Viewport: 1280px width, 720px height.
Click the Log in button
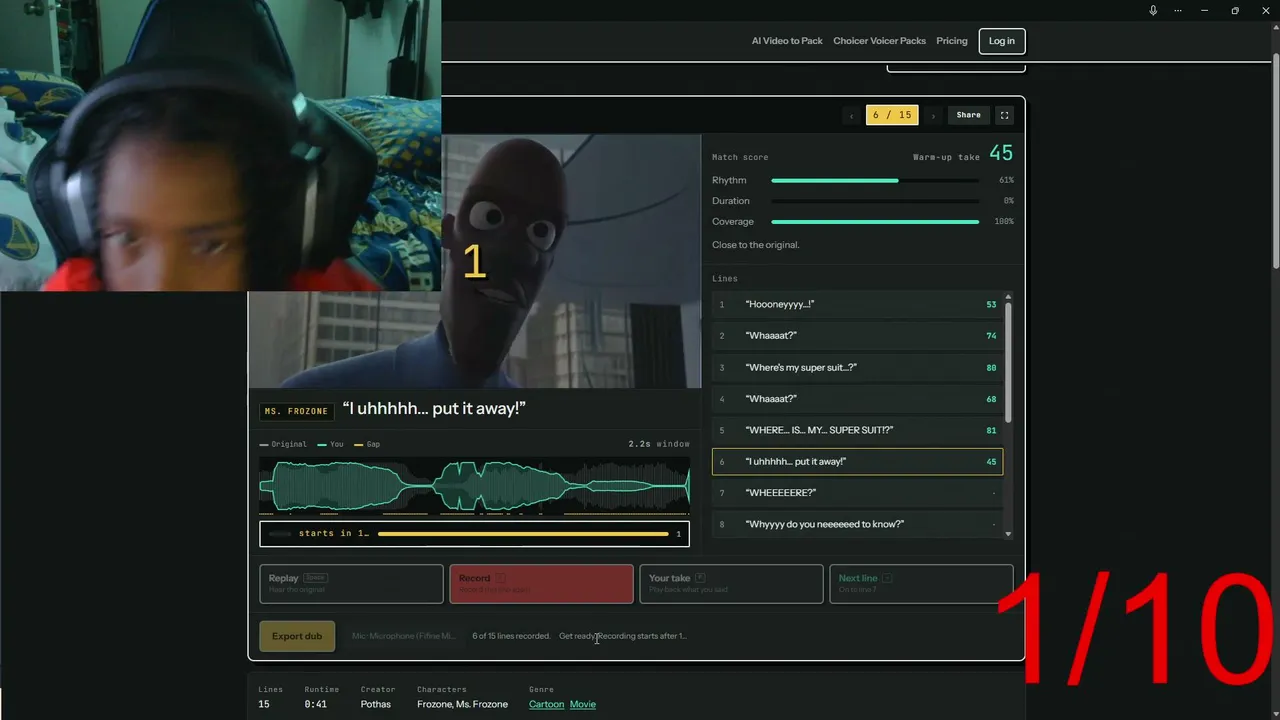1002,41
